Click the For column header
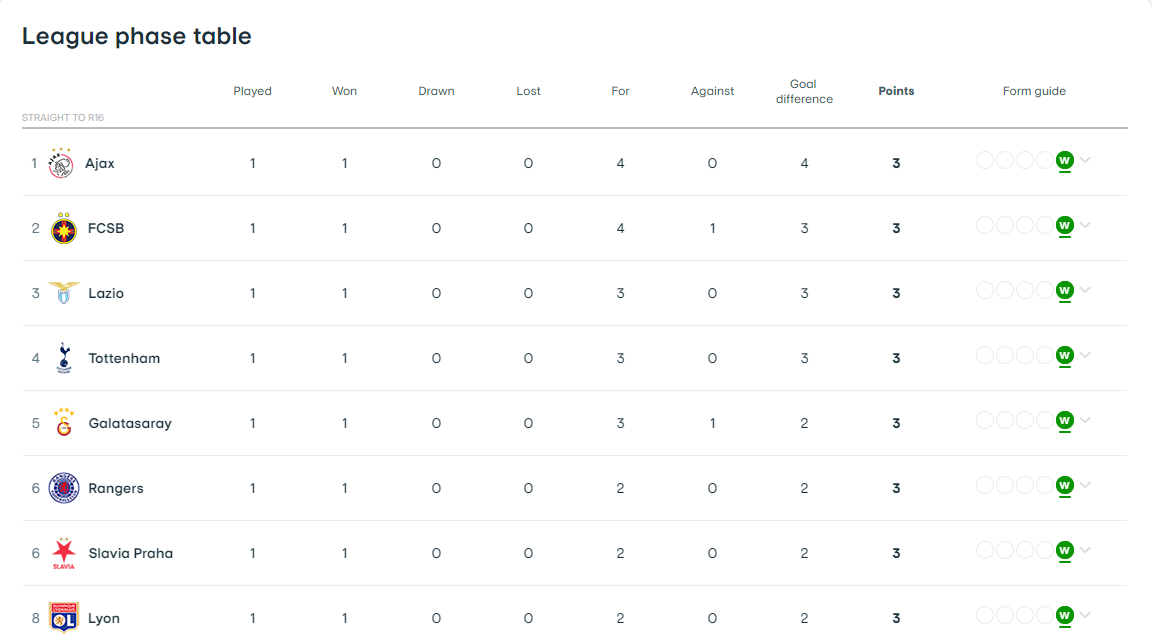The width and height of the screenshot is (1152, 644). [x=620, y=91]
